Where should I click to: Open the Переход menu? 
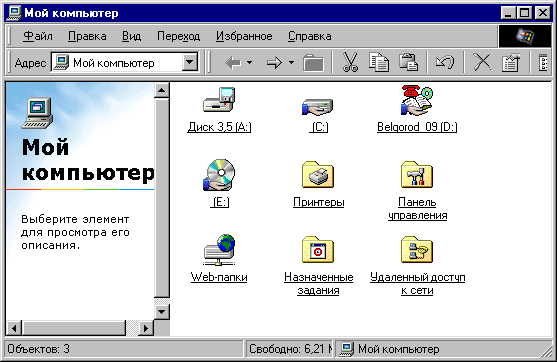(x=178, y=36)
